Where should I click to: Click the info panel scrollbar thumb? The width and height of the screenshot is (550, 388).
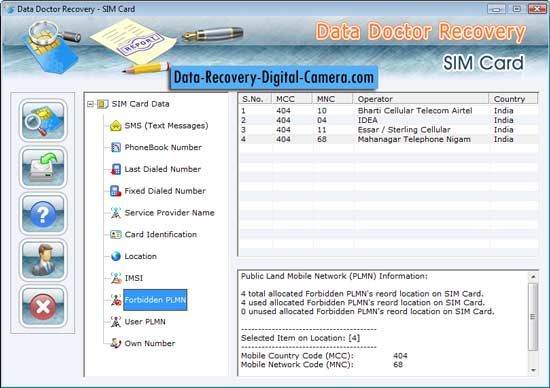click(533, 316)
